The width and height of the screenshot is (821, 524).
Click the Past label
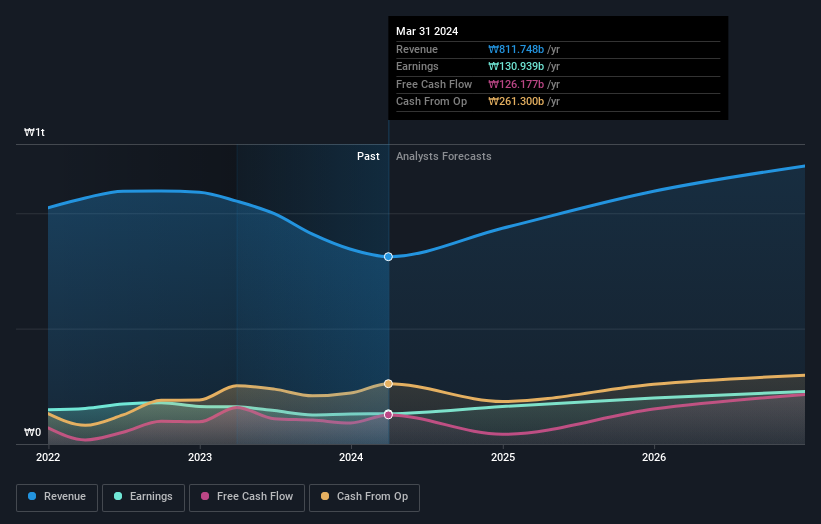[x=368, y=156]
